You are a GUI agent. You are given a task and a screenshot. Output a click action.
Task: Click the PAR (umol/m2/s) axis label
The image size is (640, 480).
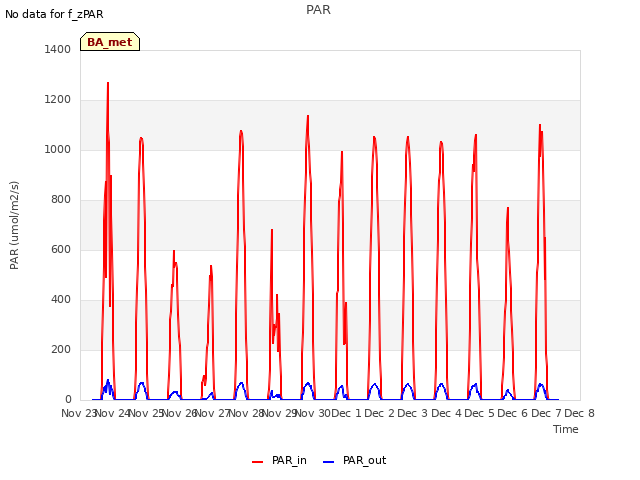point(14,225)
